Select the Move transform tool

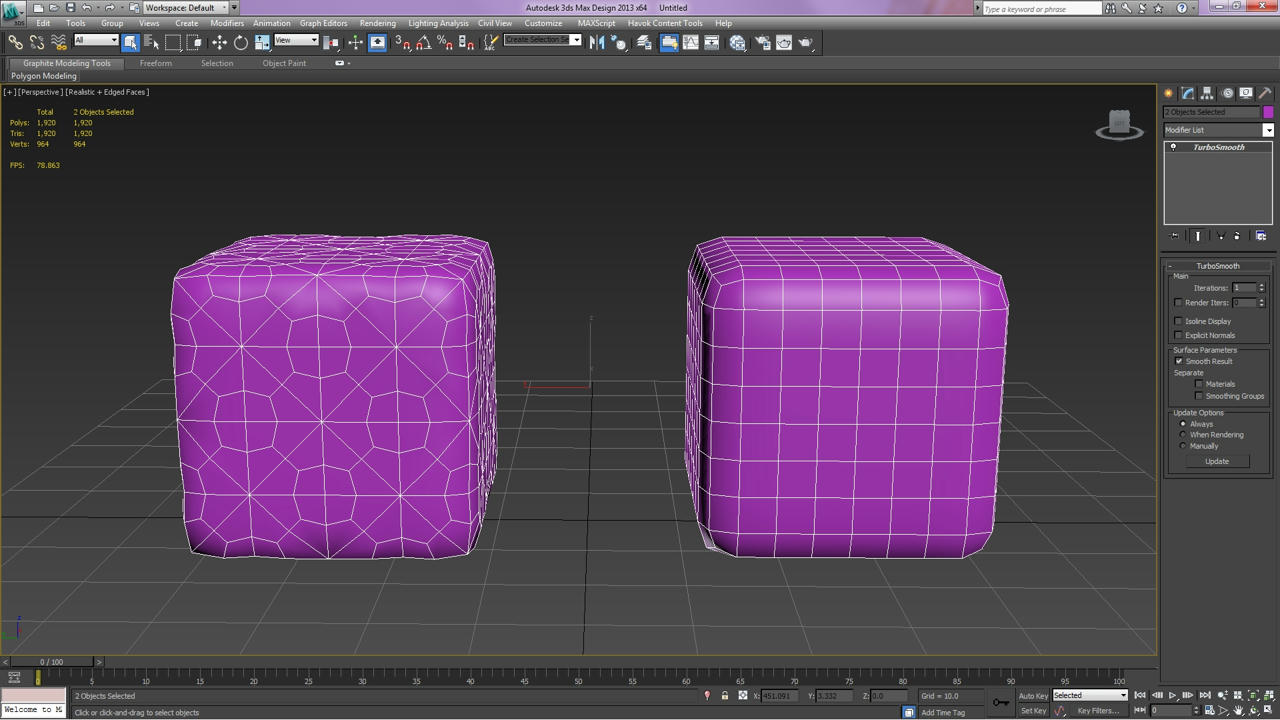pyautogui.click(x=219, y=42)
